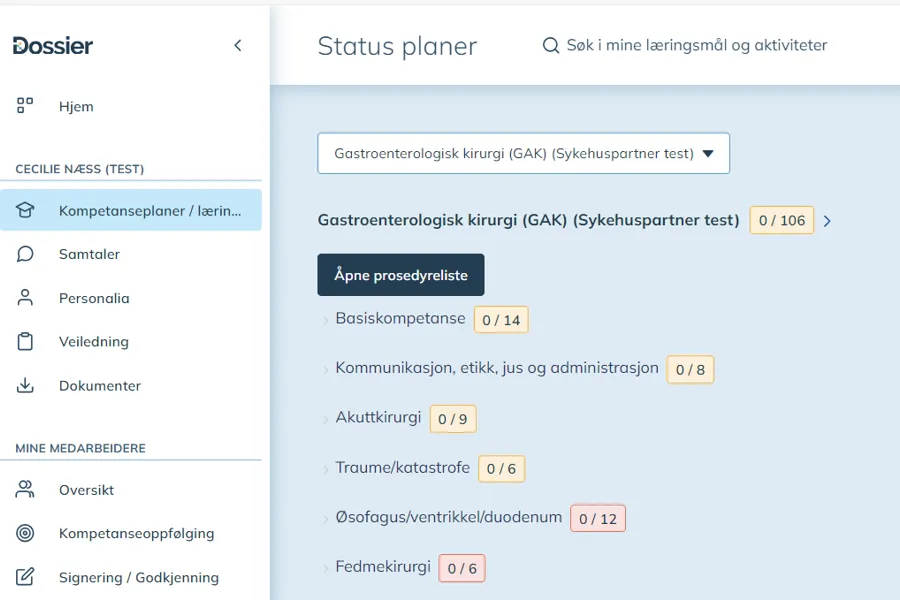Open Samtaler via its speech bubble icon
900x600 pixels.
[x=23, y=253]
